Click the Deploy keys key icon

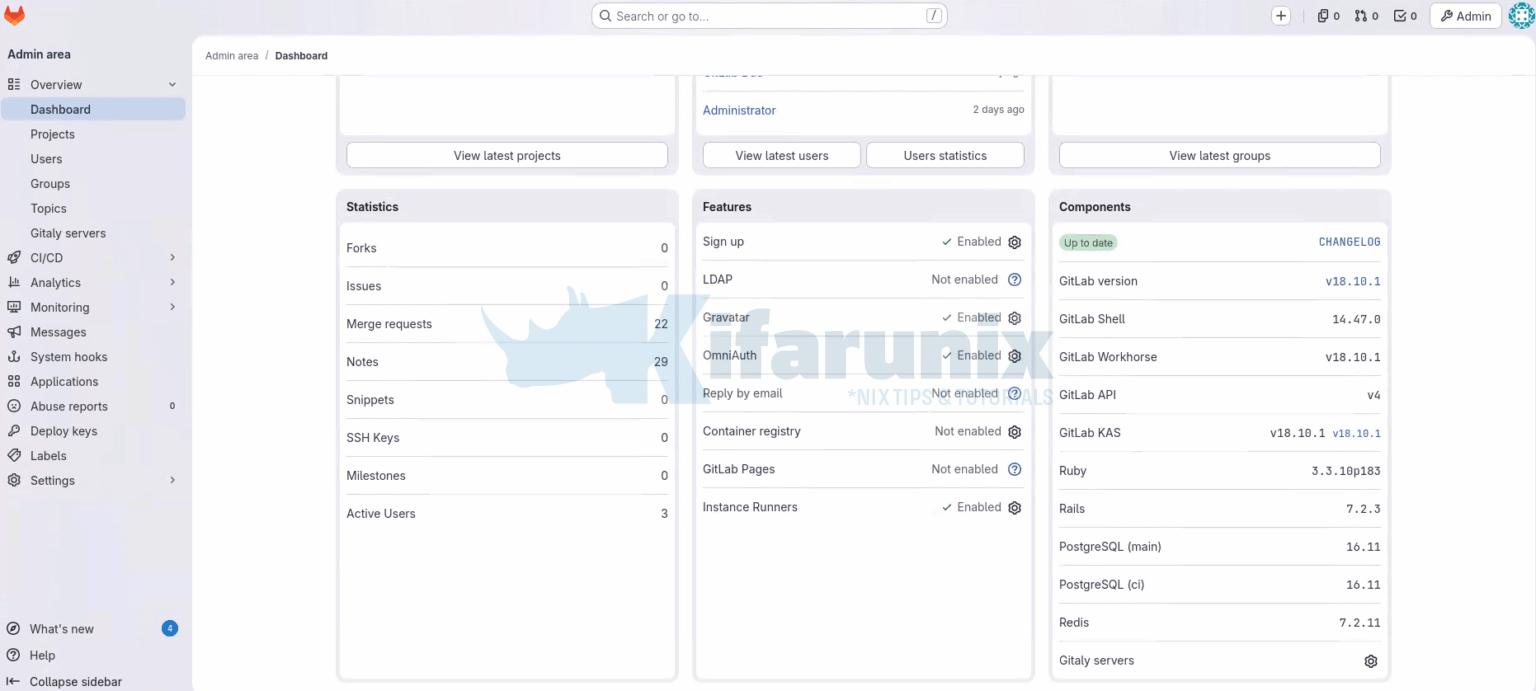point(14,431)
